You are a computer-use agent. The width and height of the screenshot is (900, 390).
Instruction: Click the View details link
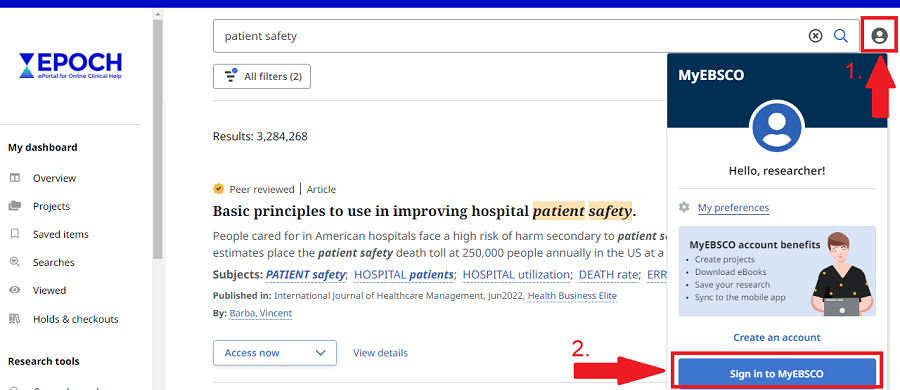coord(380,353)
